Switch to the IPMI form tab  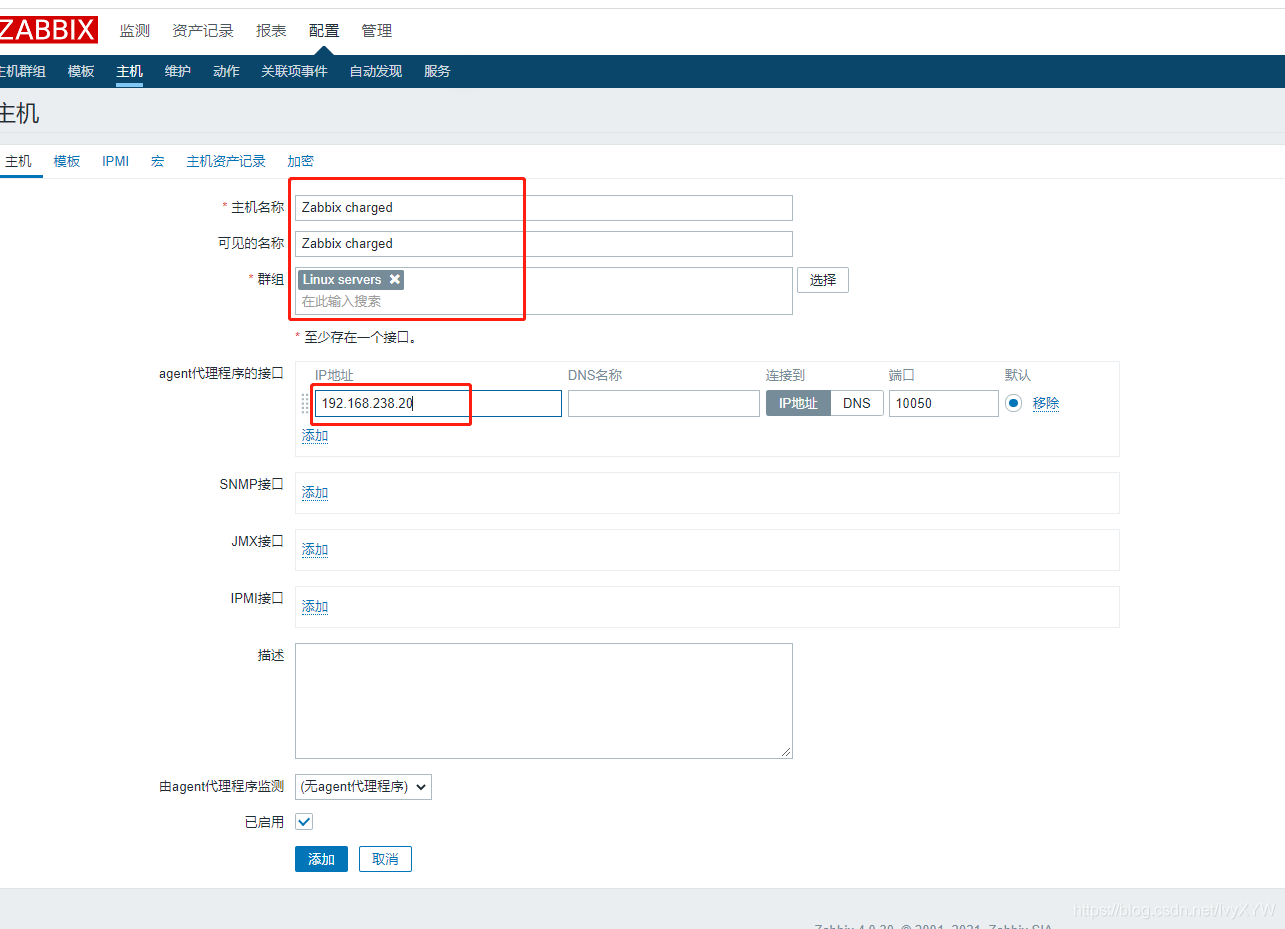point(115,161)
